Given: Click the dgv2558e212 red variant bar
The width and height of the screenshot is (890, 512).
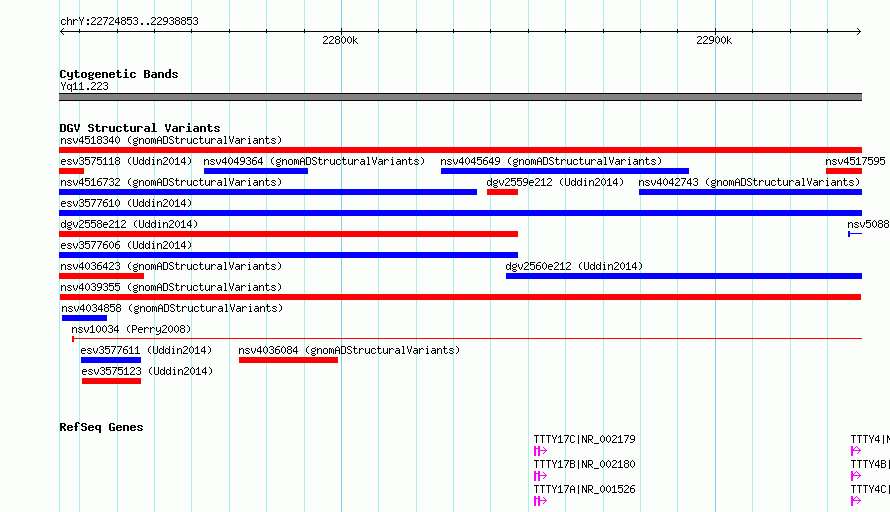Looking at the screenshot, I should pyautogui.click(x=288, y=234).
